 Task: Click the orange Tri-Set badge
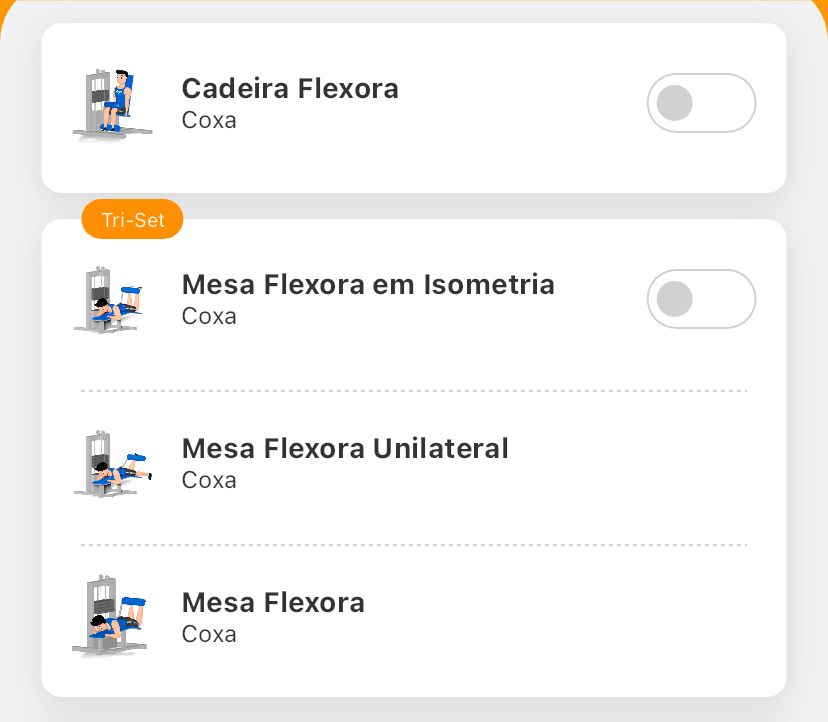tap(132, 220)
